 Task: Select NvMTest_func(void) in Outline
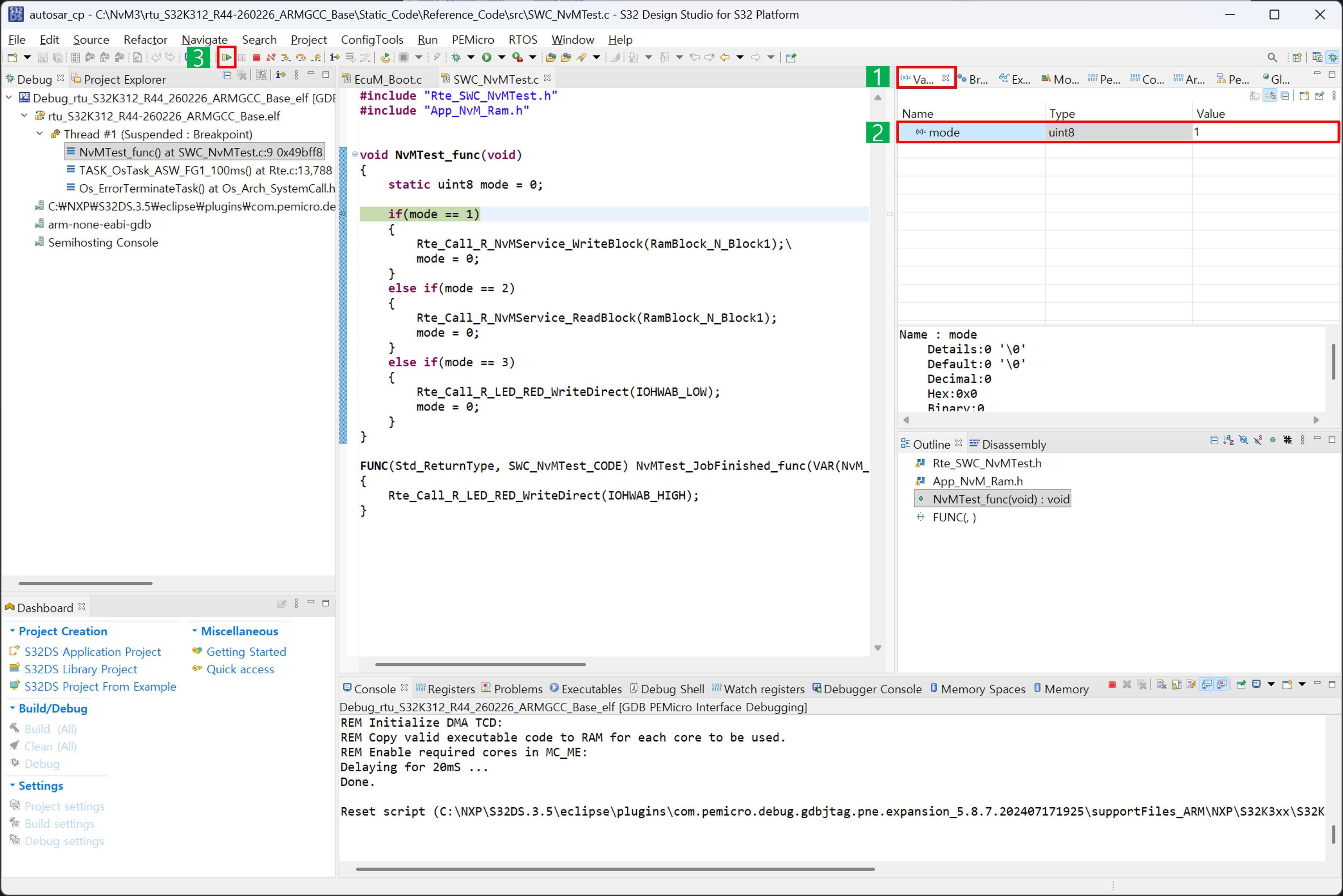click(x=992, y=499)
